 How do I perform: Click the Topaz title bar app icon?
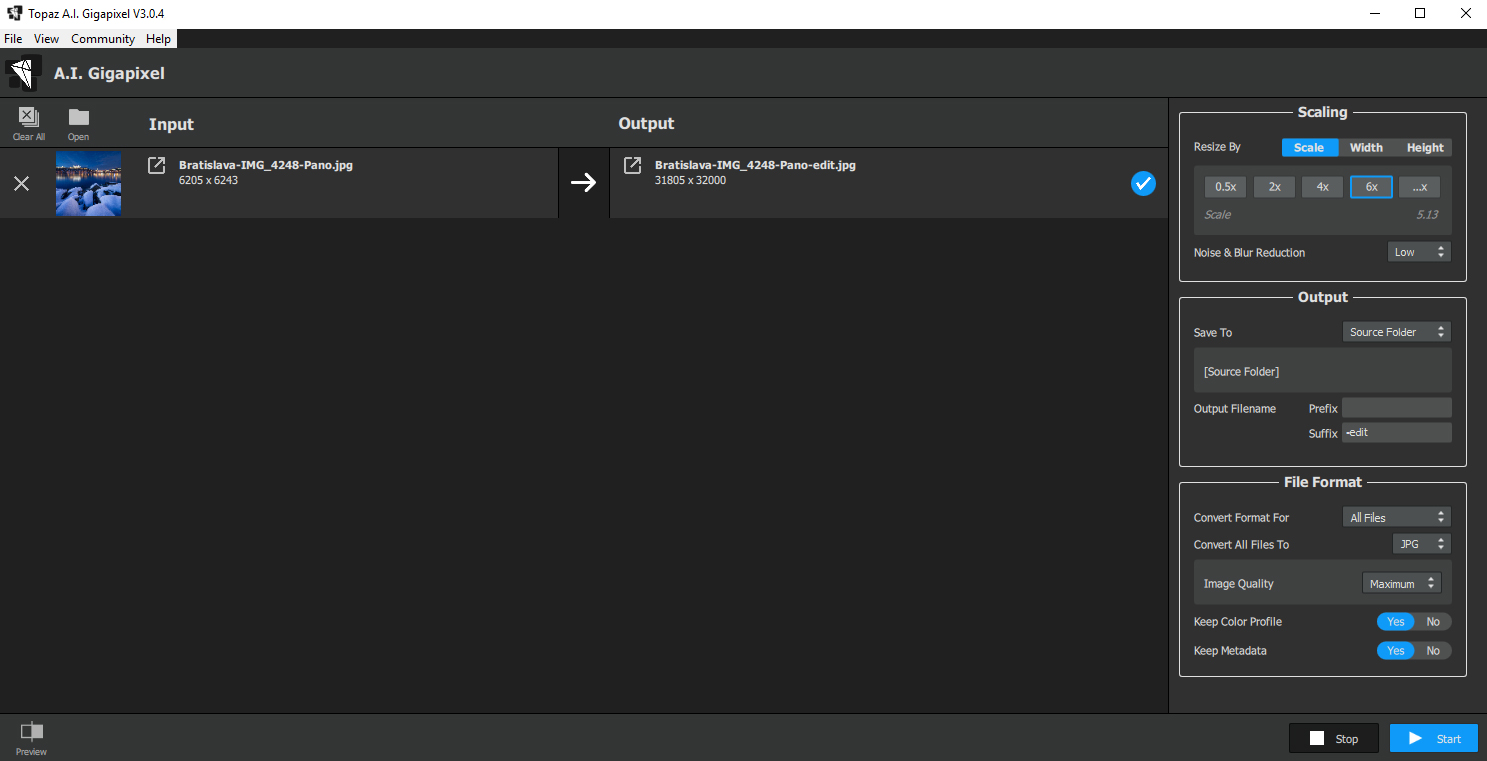tap(14, 13)
